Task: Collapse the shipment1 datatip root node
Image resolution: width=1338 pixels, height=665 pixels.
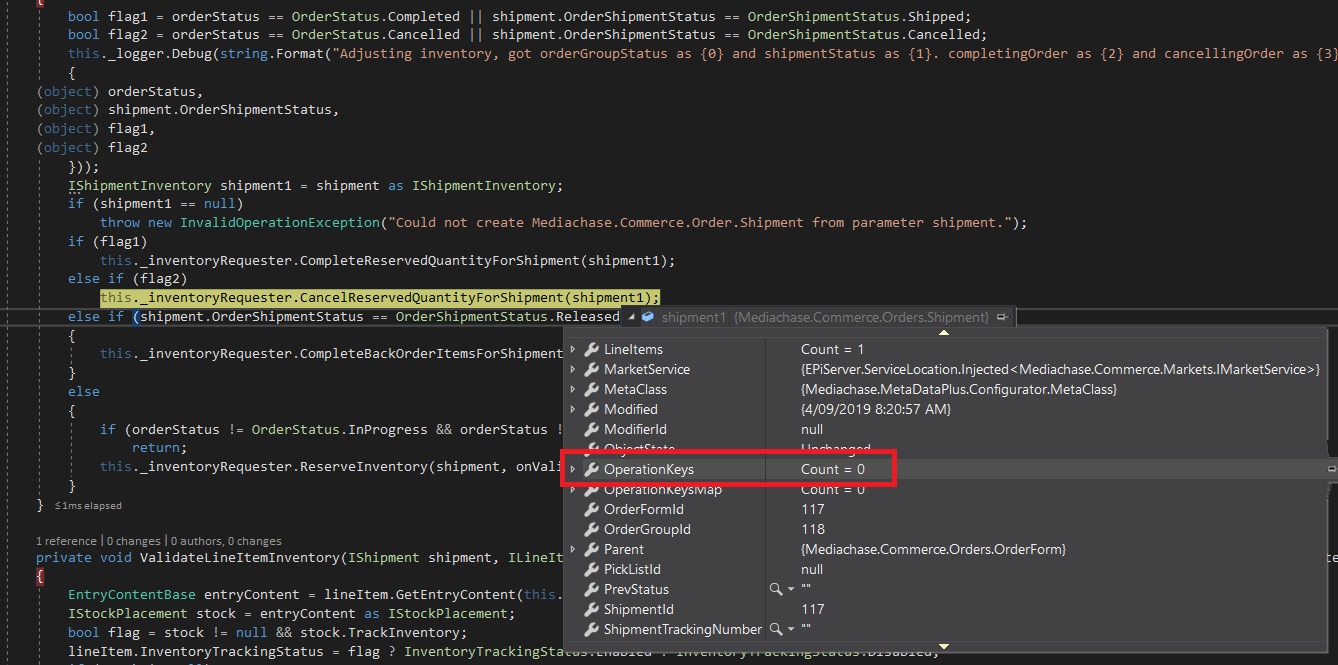Action: (630, 317)
